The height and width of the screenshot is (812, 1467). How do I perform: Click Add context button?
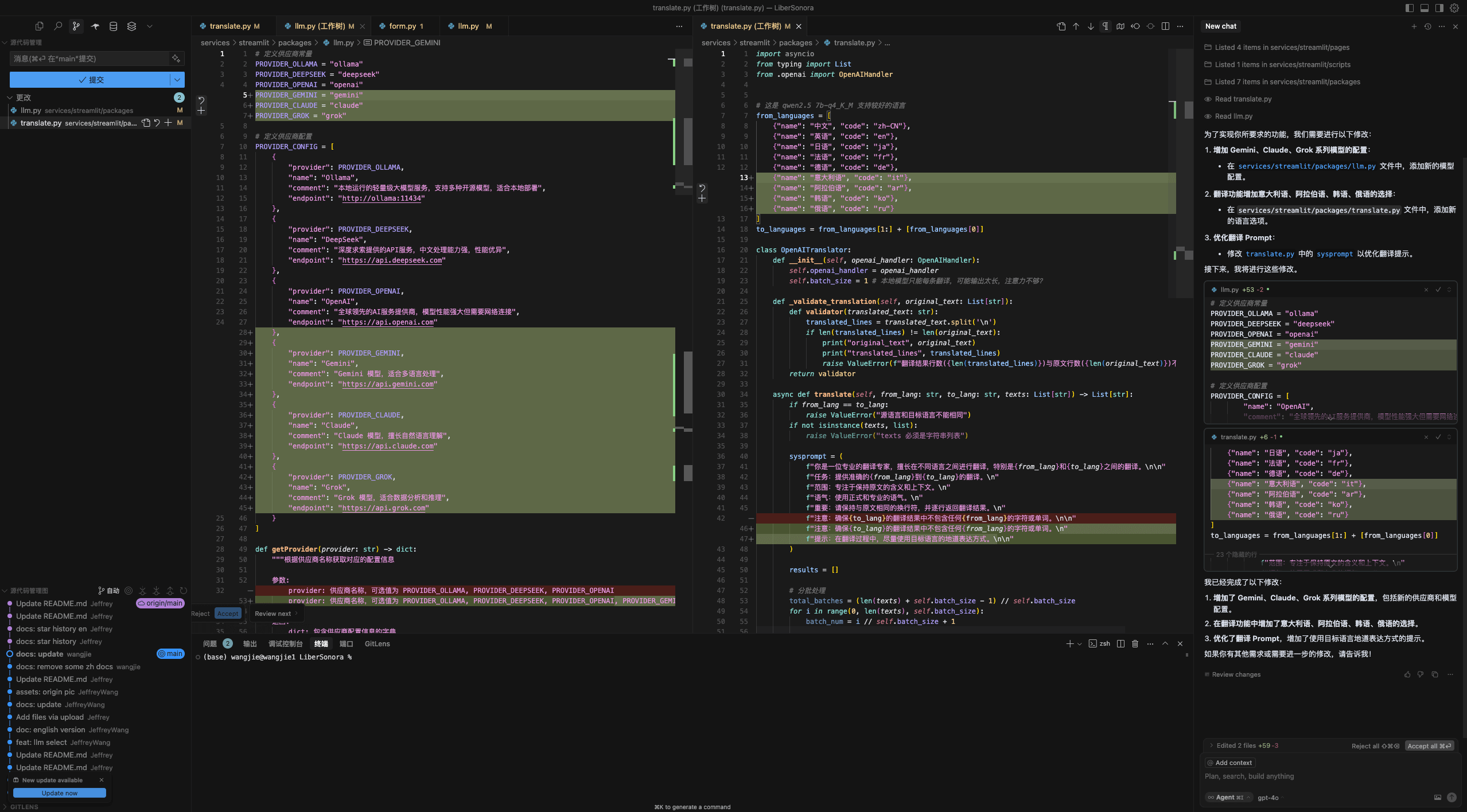point(1230,763)
